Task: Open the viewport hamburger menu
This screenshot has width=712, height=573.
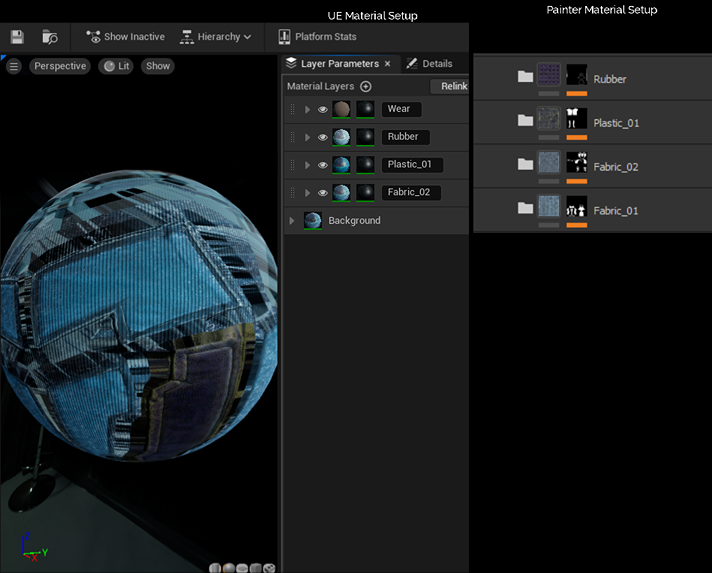Action: 14,66
